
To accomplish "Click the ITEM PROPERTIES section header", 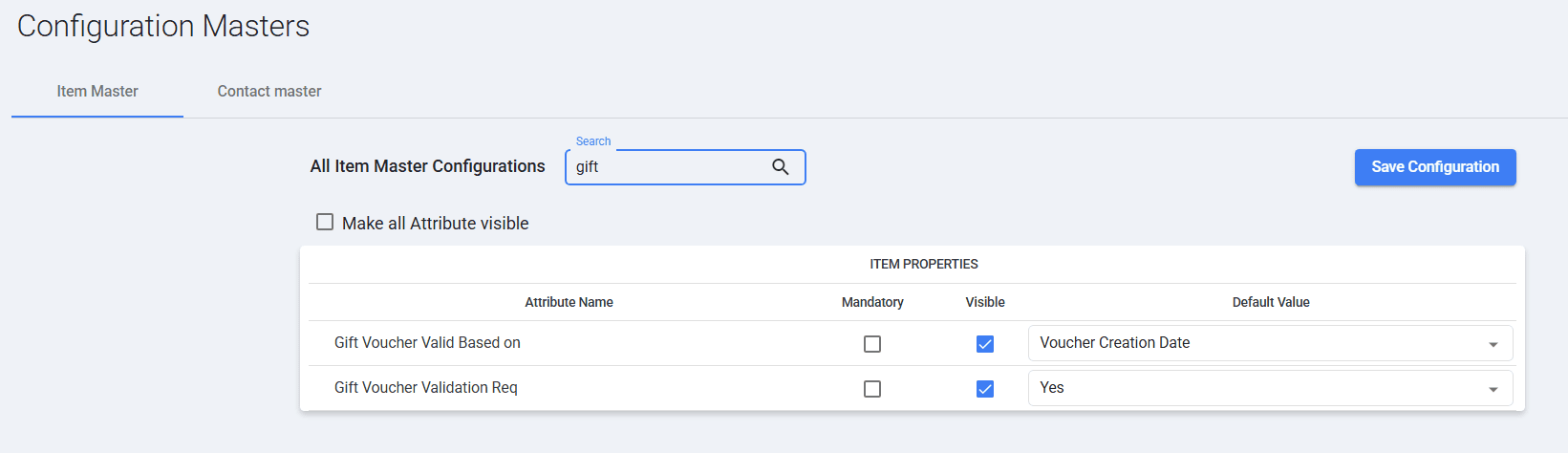I will click(924, 264).
